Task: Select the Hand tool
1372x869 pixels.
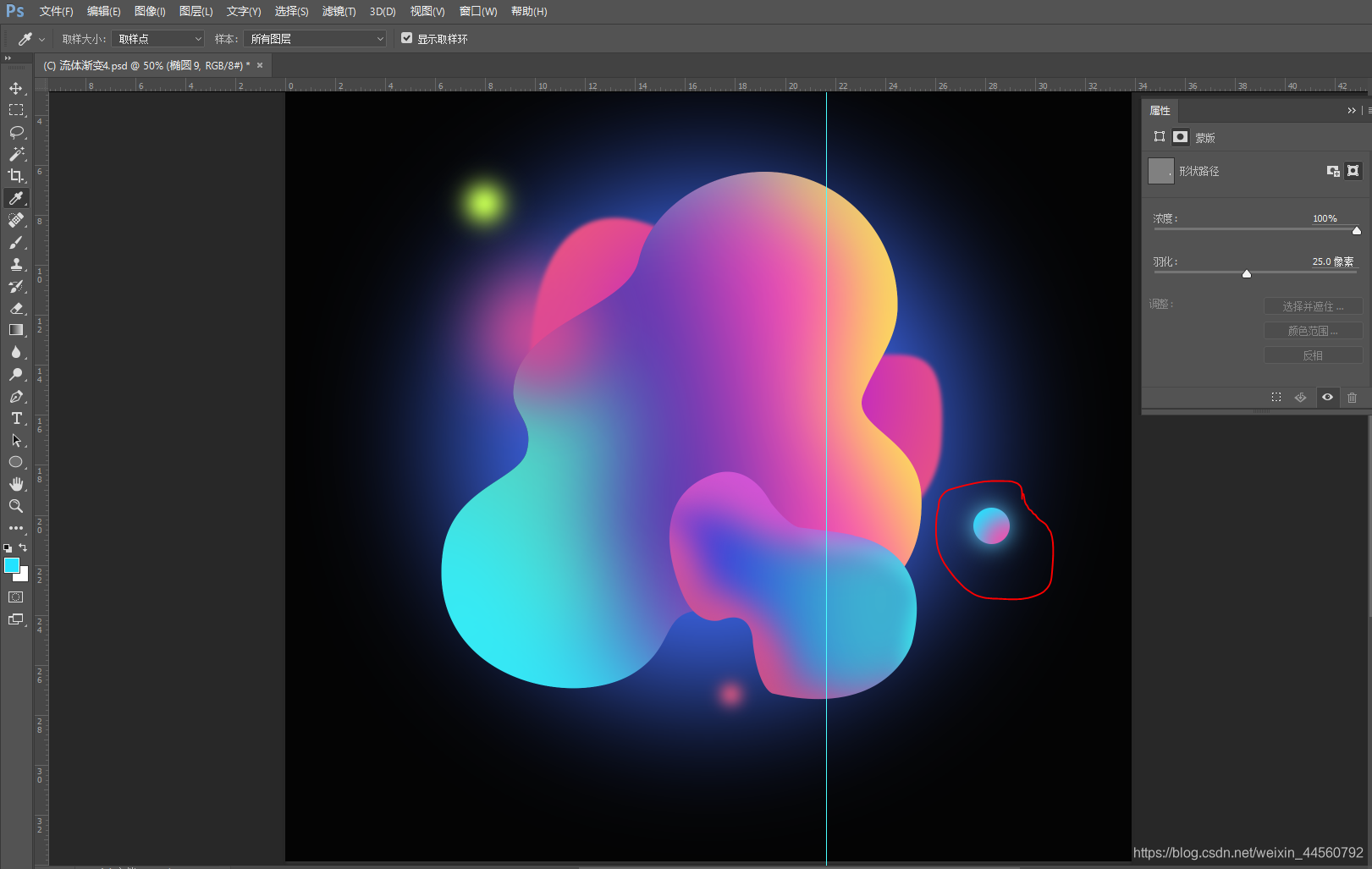Action: pos(16,484)
